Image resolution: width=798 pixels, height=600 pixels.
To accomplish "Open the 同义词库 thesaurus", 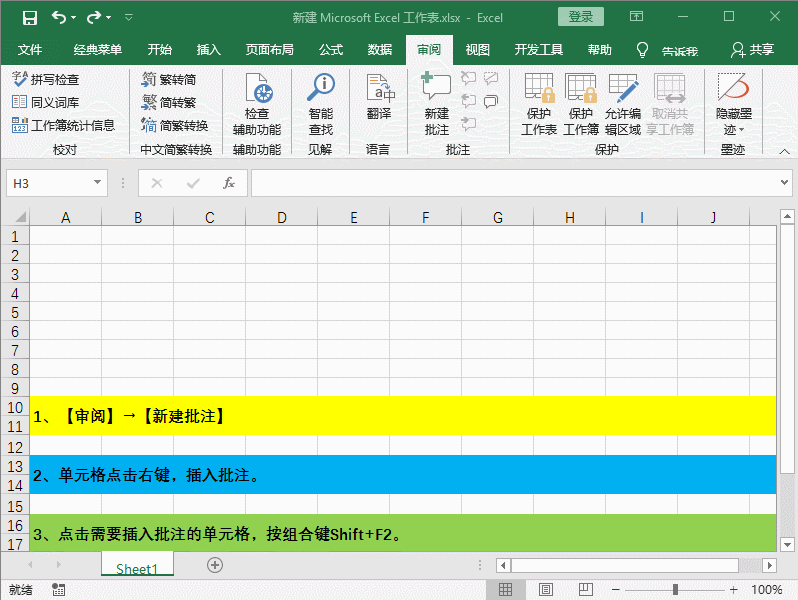I will tap(45, 102).
